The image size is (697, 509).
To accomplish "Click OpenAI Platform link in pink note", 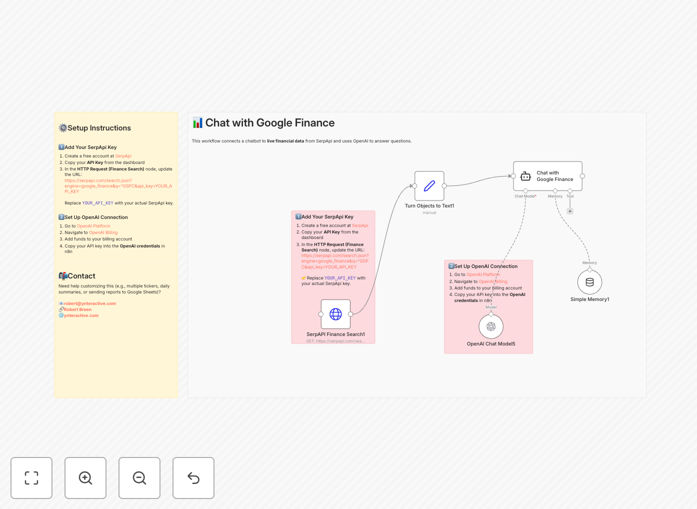I will tap(483, 274).
